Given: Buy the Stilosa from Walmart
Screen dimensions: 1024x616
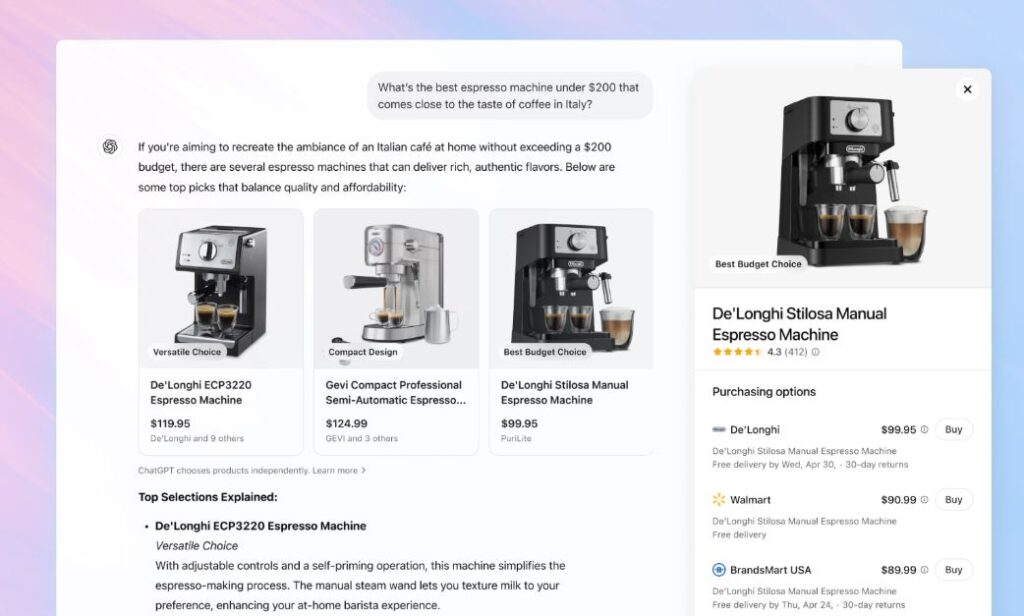Looking at the screenshot, I should click(953, 500).
